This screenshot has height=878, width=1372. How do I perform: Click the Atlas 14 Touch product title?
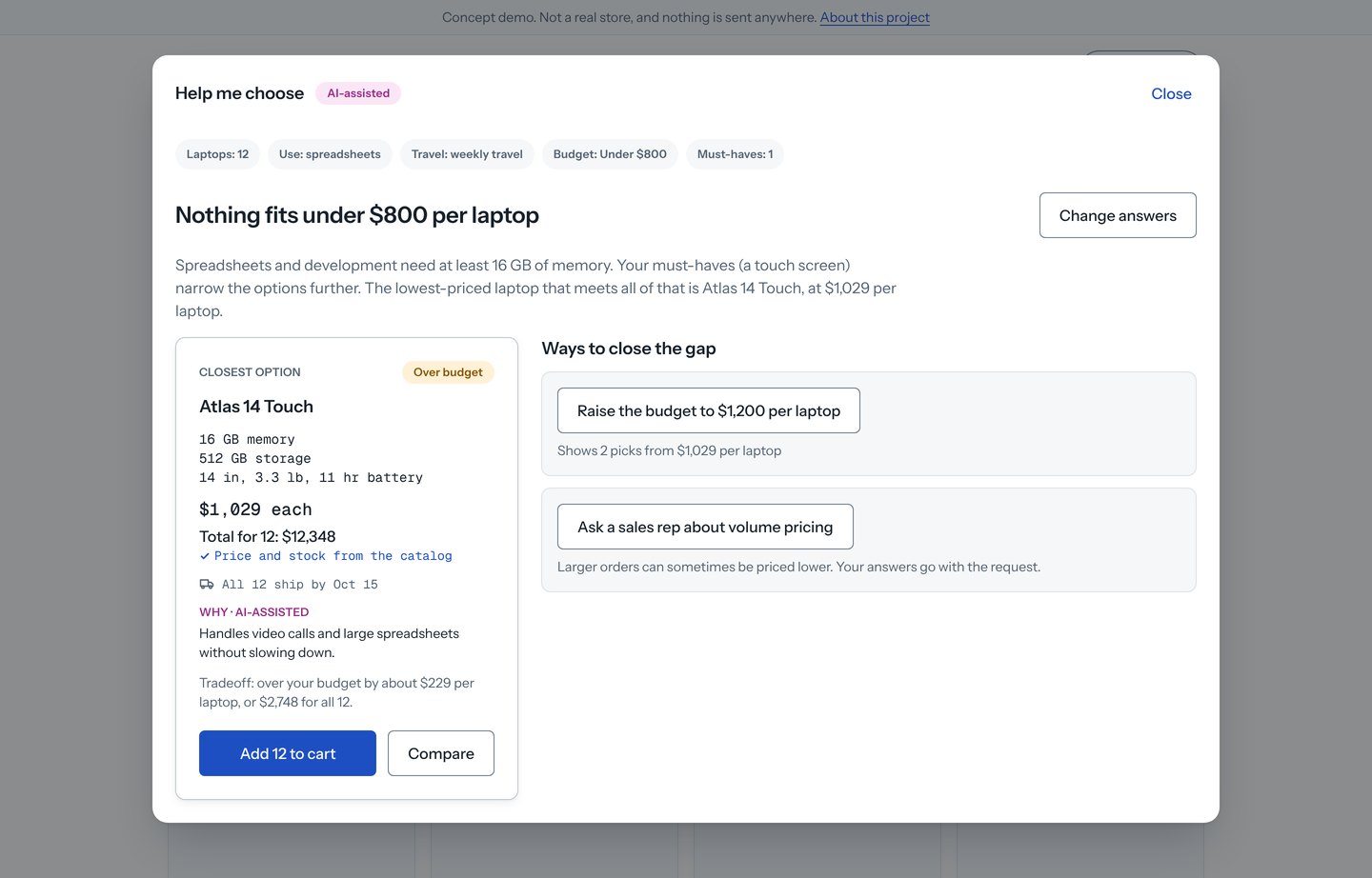256,407
